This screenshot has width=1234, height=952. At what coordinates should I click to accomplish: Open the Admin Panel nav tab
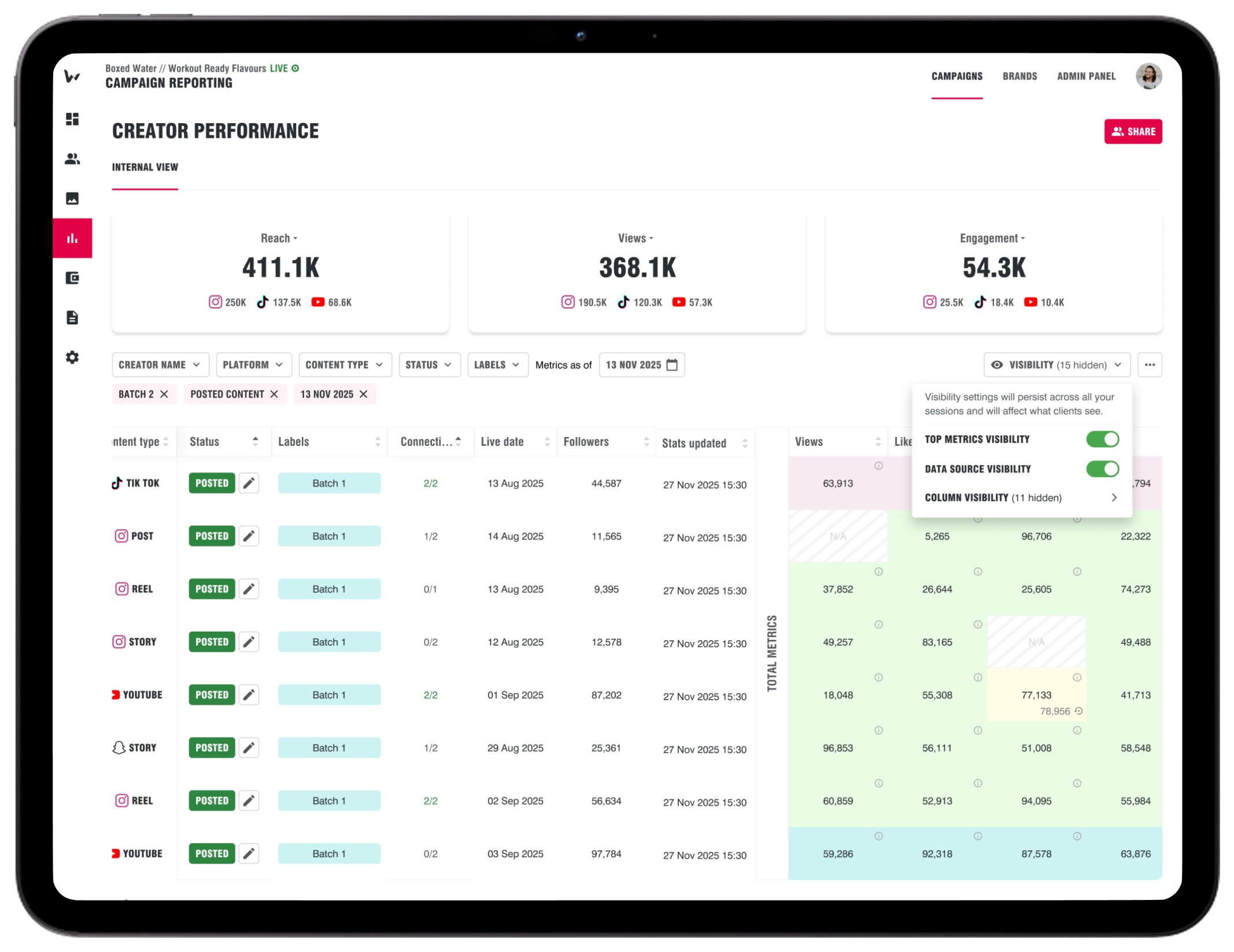coord(1085,76)
